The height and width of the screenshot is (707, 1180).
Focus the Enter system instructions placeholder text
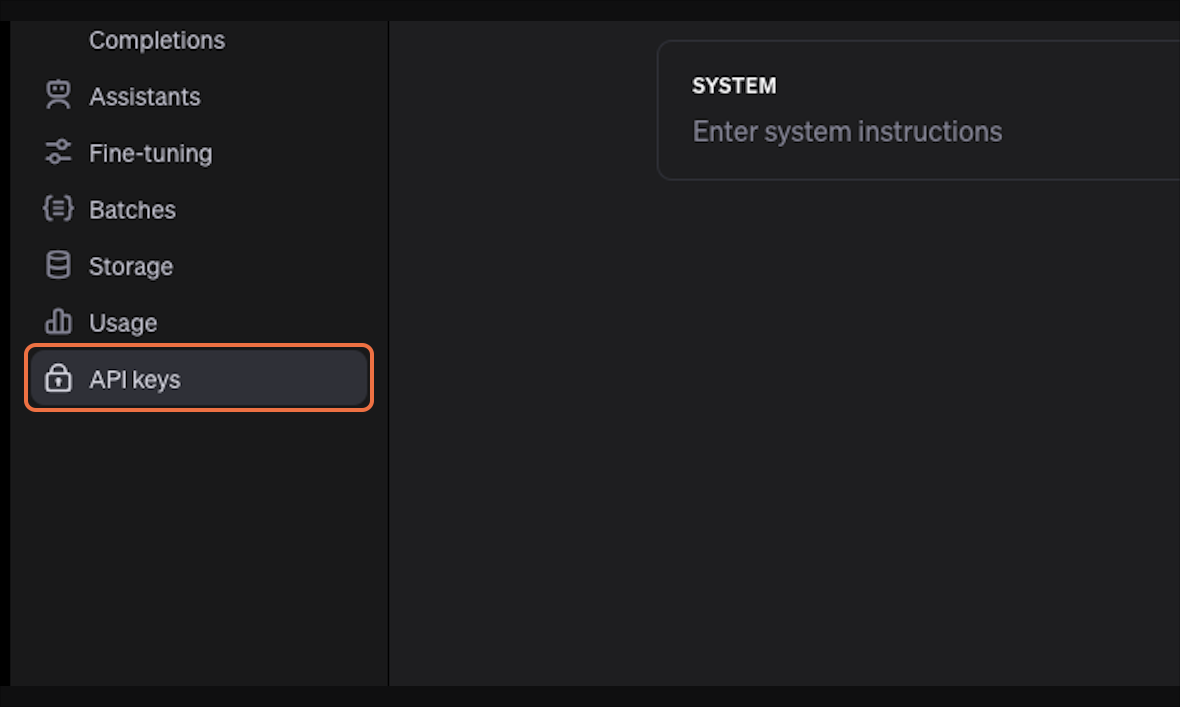[x=847, y=131]
